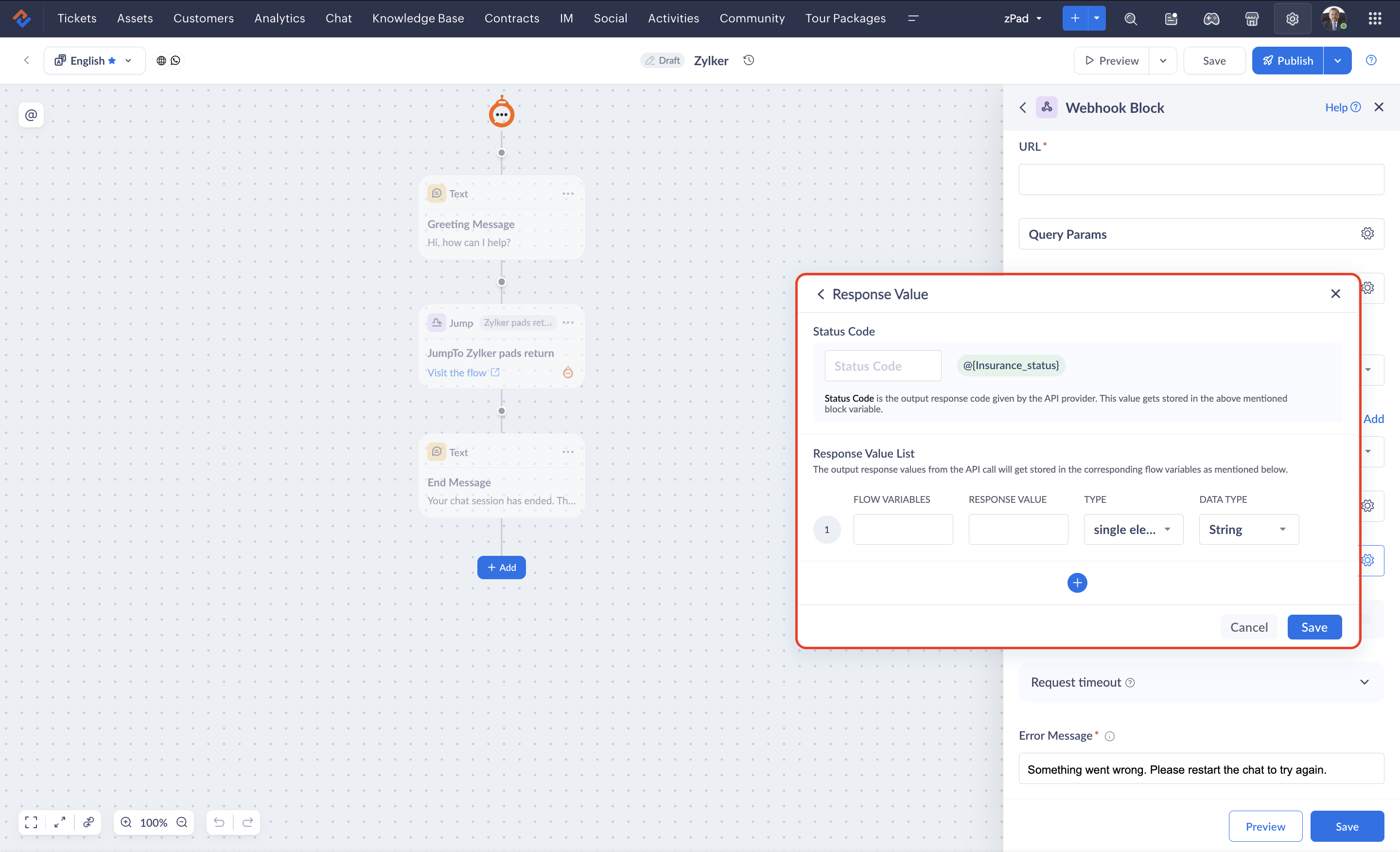Go back from Response Value dialog
The height and width of the screenshot is (852, 1400).
[821, 294]
